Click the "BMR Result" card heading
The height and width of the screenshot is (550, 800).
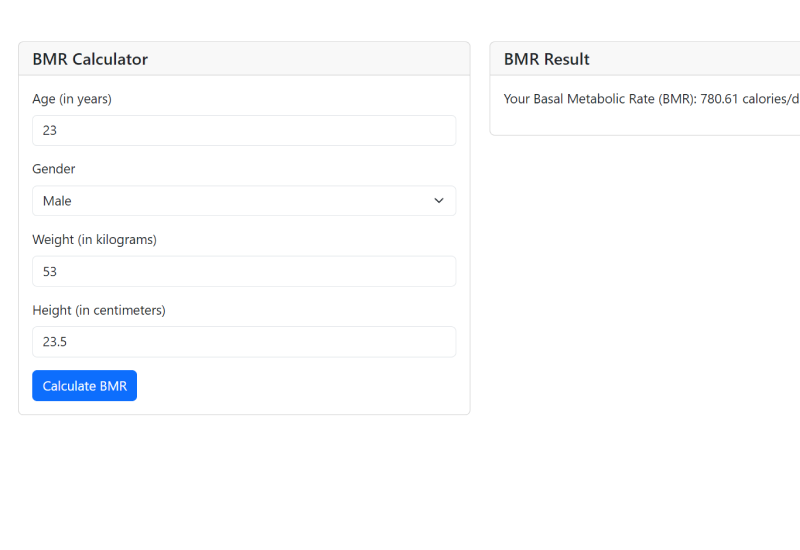[x=547, y=59]
